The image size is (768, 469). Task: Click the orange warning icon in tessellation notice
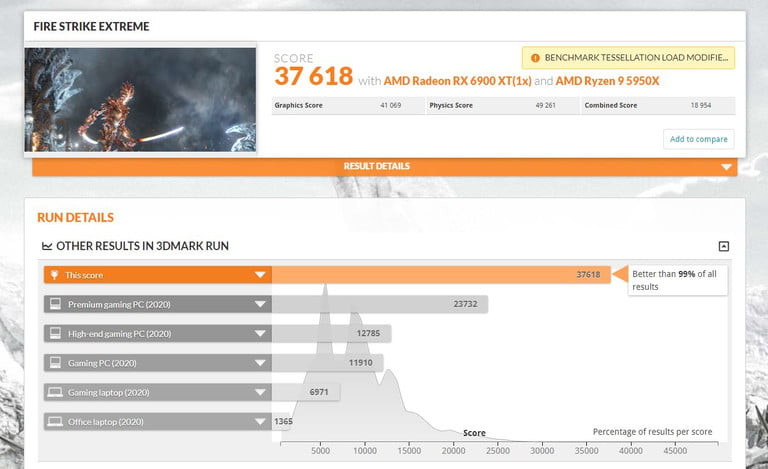(x=535, y=58)
